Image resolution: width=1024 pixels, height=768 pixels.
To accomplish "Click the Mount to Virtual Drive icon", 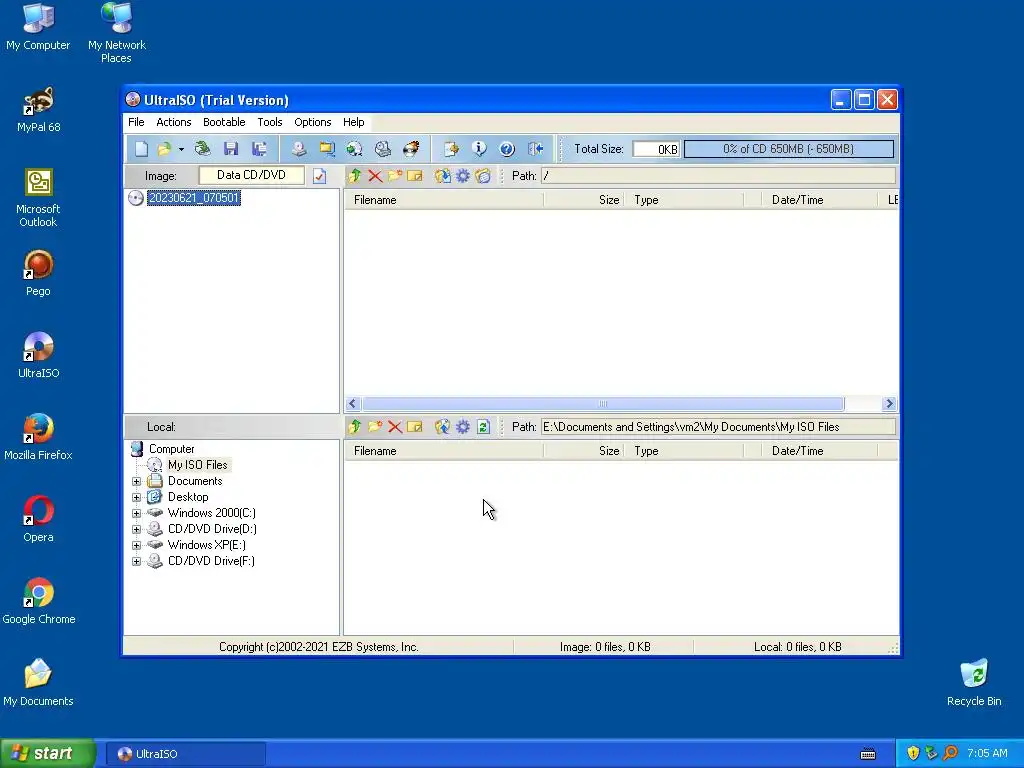I will (383, 149).
